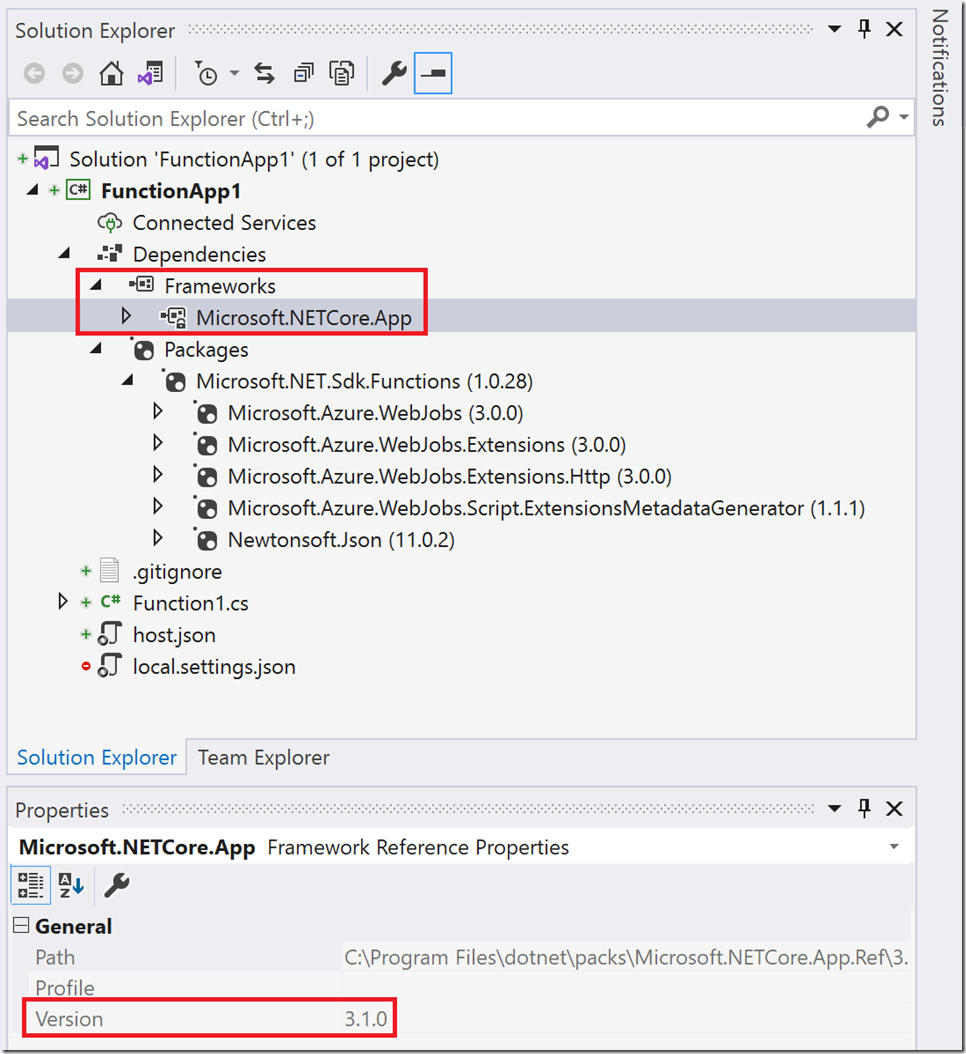966x1054 pixels.
Task: Switch between solutions and folder views icon
Action: (151, 73)
